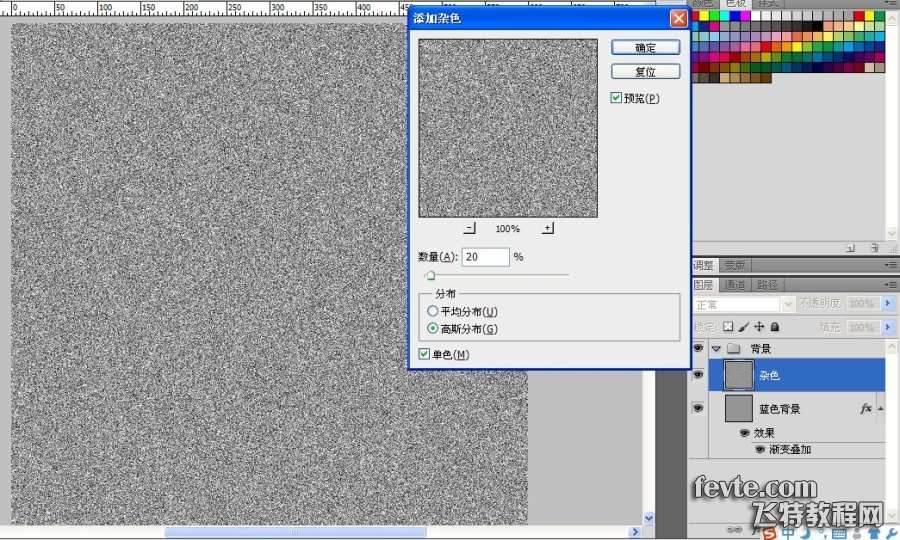The height and width of the screenshot is (540, 900).
Task: Switch to the 调整 tab
Action: (703, 265)
